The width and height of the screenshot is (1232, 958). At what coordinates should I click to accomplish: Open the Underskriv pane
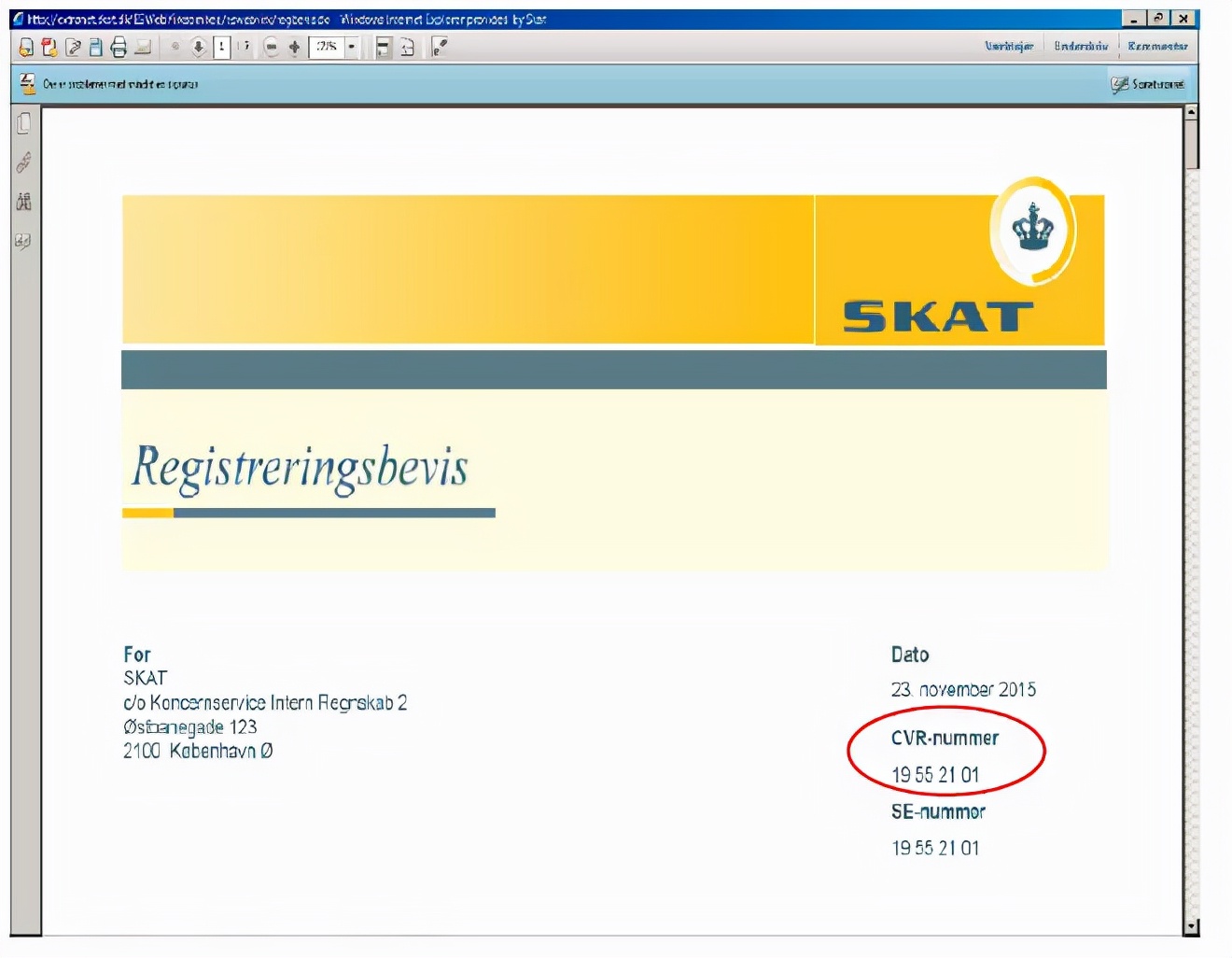pyautogui.click(x=1081, y=46)
